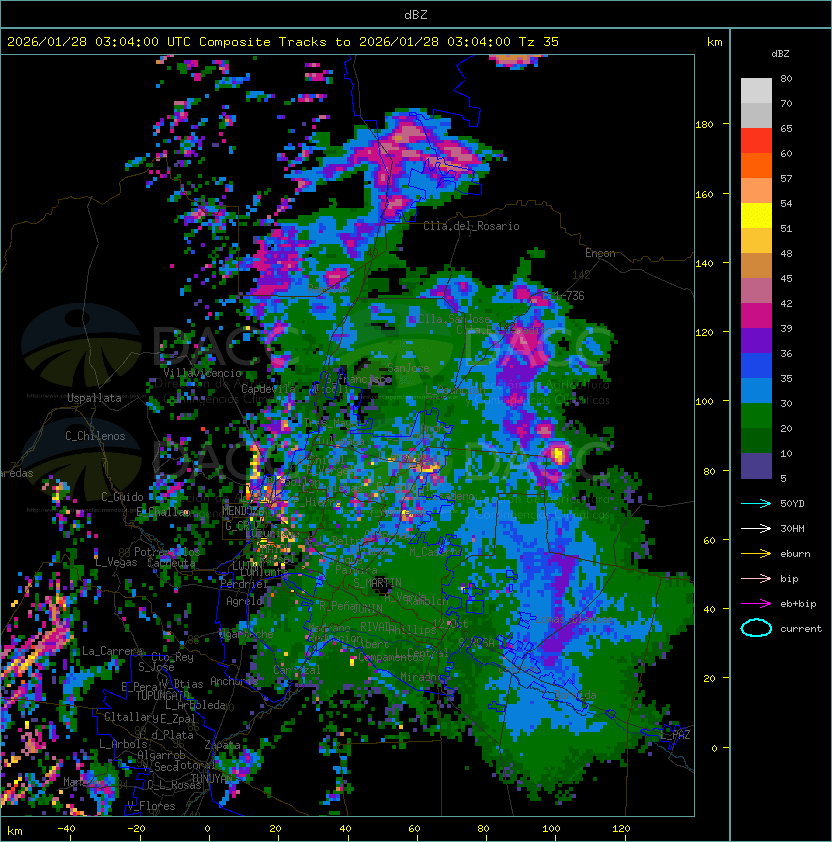Click the 'L_Arboleda' place label on map
The width and height of the screenshot is (832, 842).
click(x=195, y=705)
